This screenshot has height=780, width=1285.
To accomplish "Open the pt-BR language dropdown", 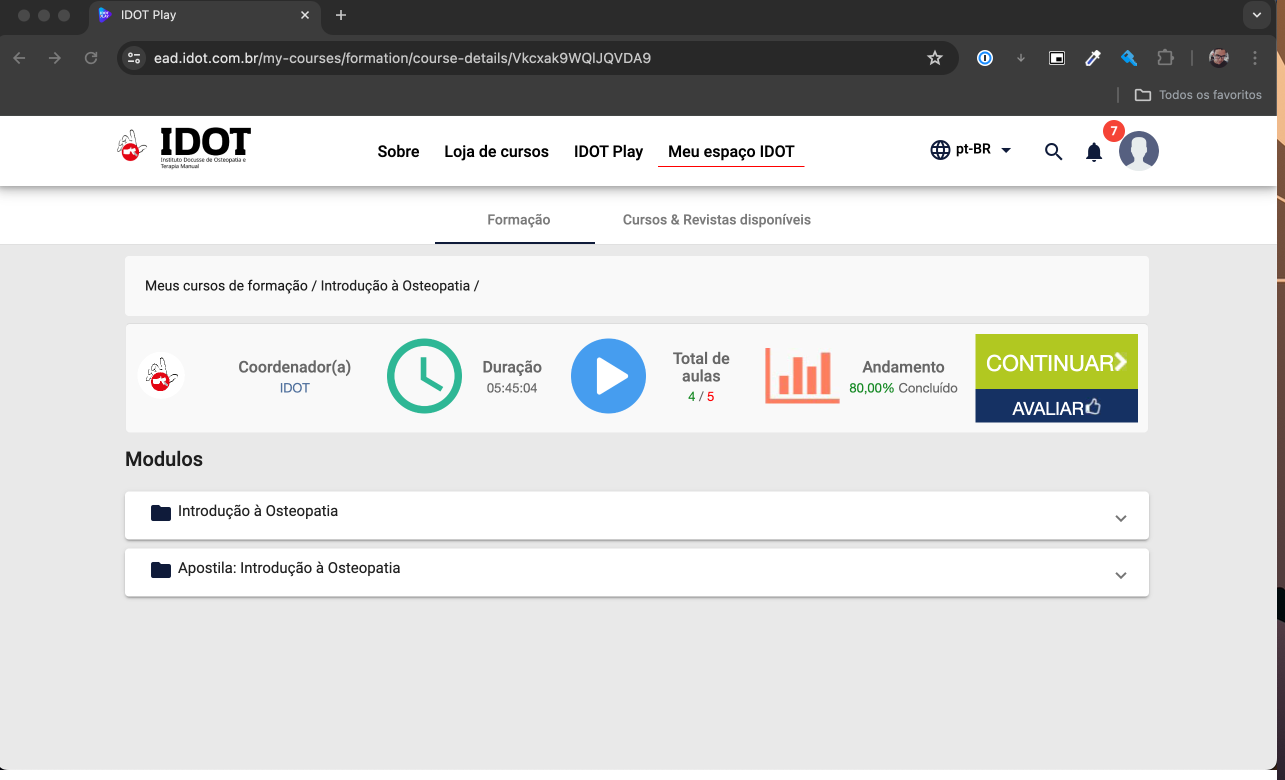I will (984, 150).
